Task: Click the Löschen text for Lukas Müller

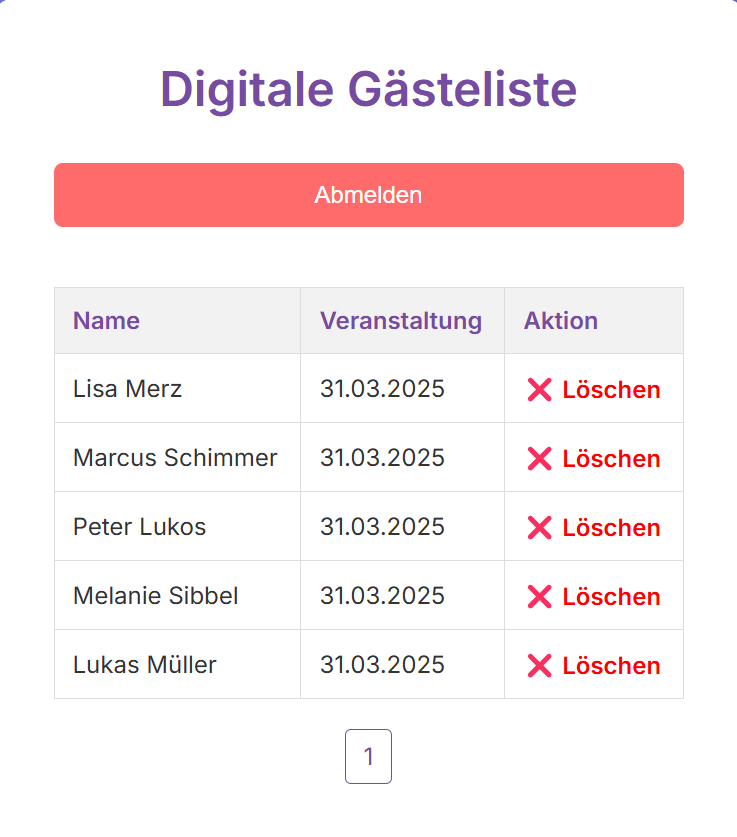Action: pos(611,666)
